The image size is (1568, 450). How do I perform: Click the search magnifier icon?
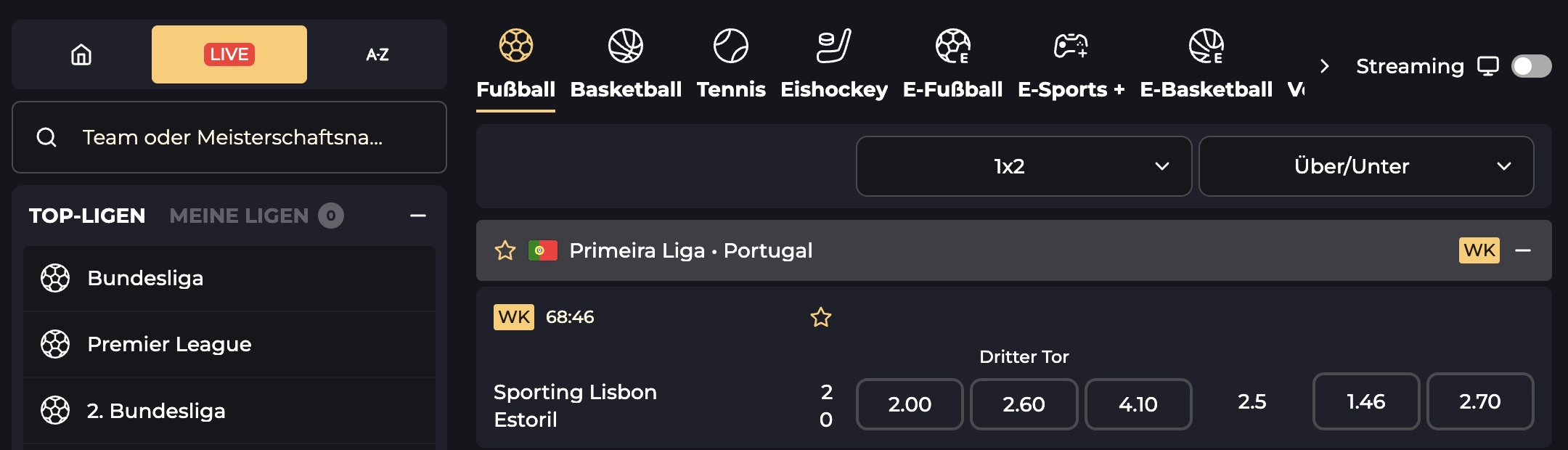pos(48,137)
